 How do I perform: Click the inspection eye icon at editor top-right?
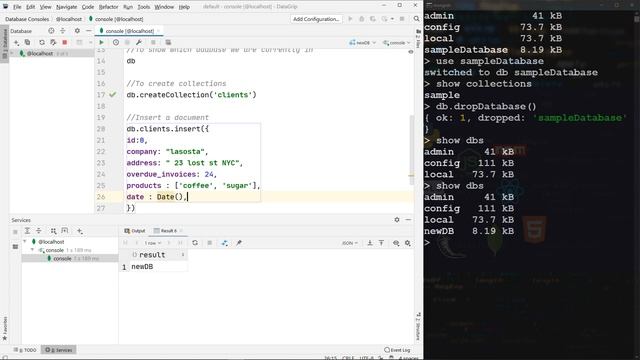click(411, 52)
